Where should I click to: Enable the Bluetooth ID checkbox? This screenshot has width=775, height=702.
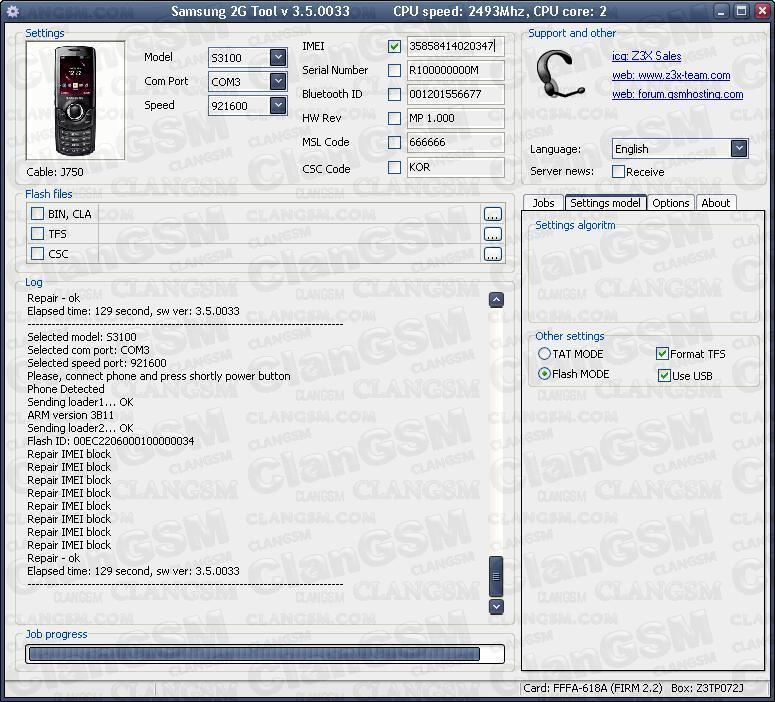tap(394, 94)
